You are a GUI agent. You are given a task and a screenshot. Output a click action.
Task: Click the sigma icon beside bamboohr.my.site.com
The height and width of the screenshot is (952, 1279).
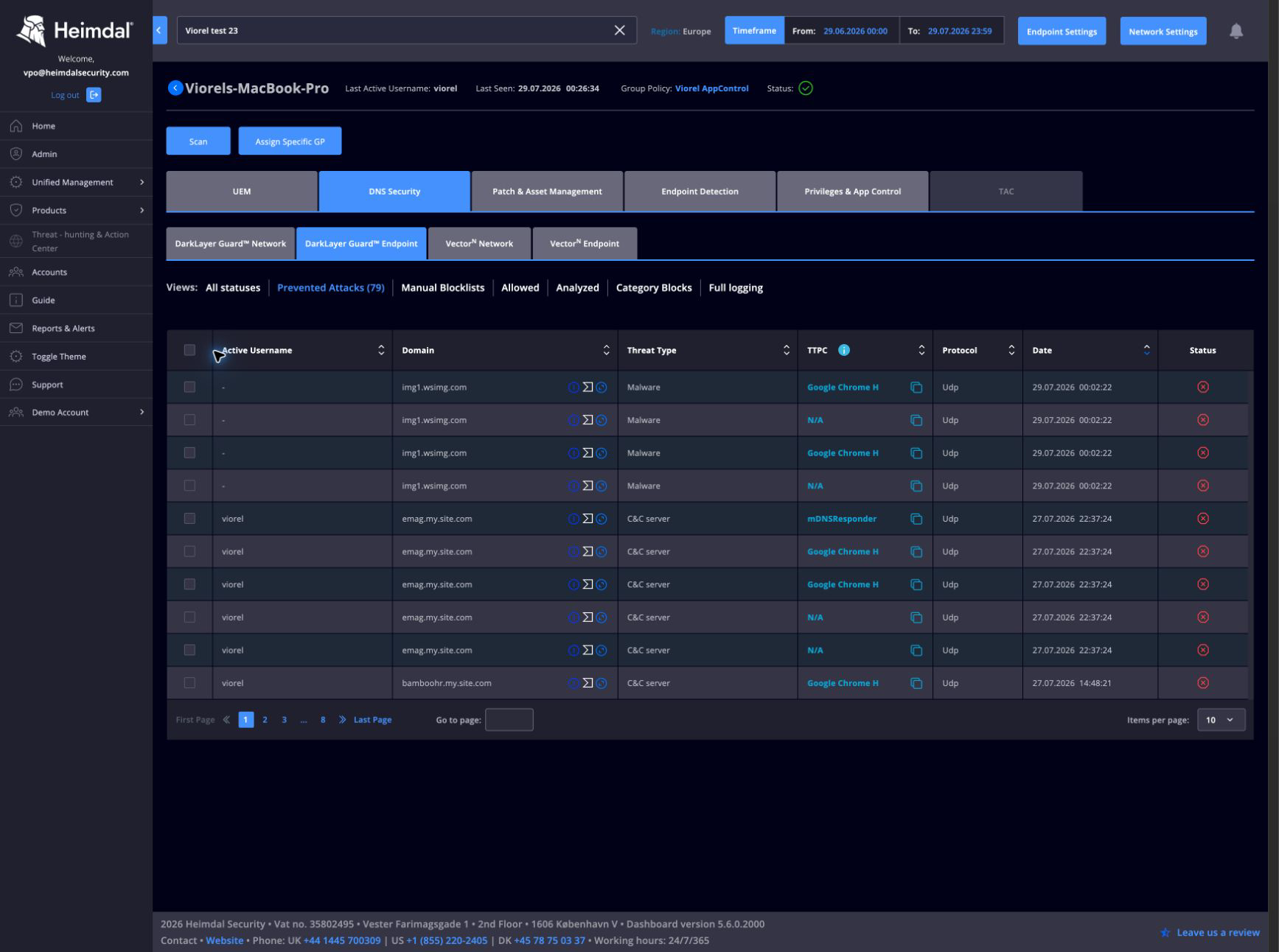point(588,683)
